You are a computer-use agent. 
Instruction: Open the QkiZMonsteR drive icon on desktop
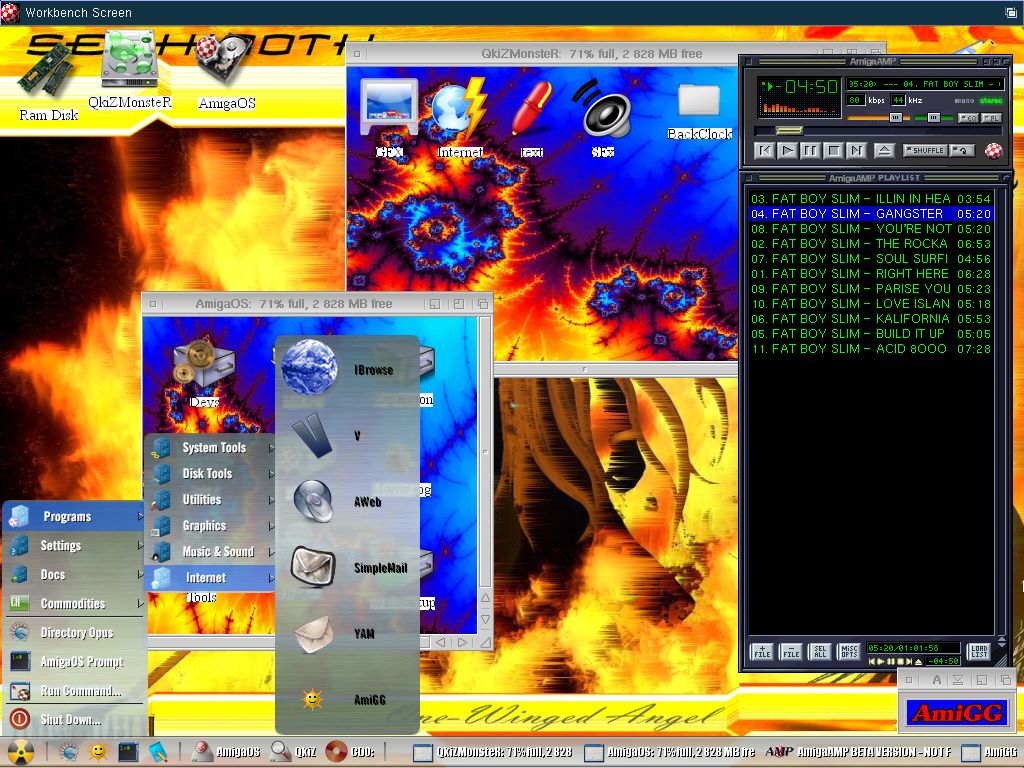[130, 69]
